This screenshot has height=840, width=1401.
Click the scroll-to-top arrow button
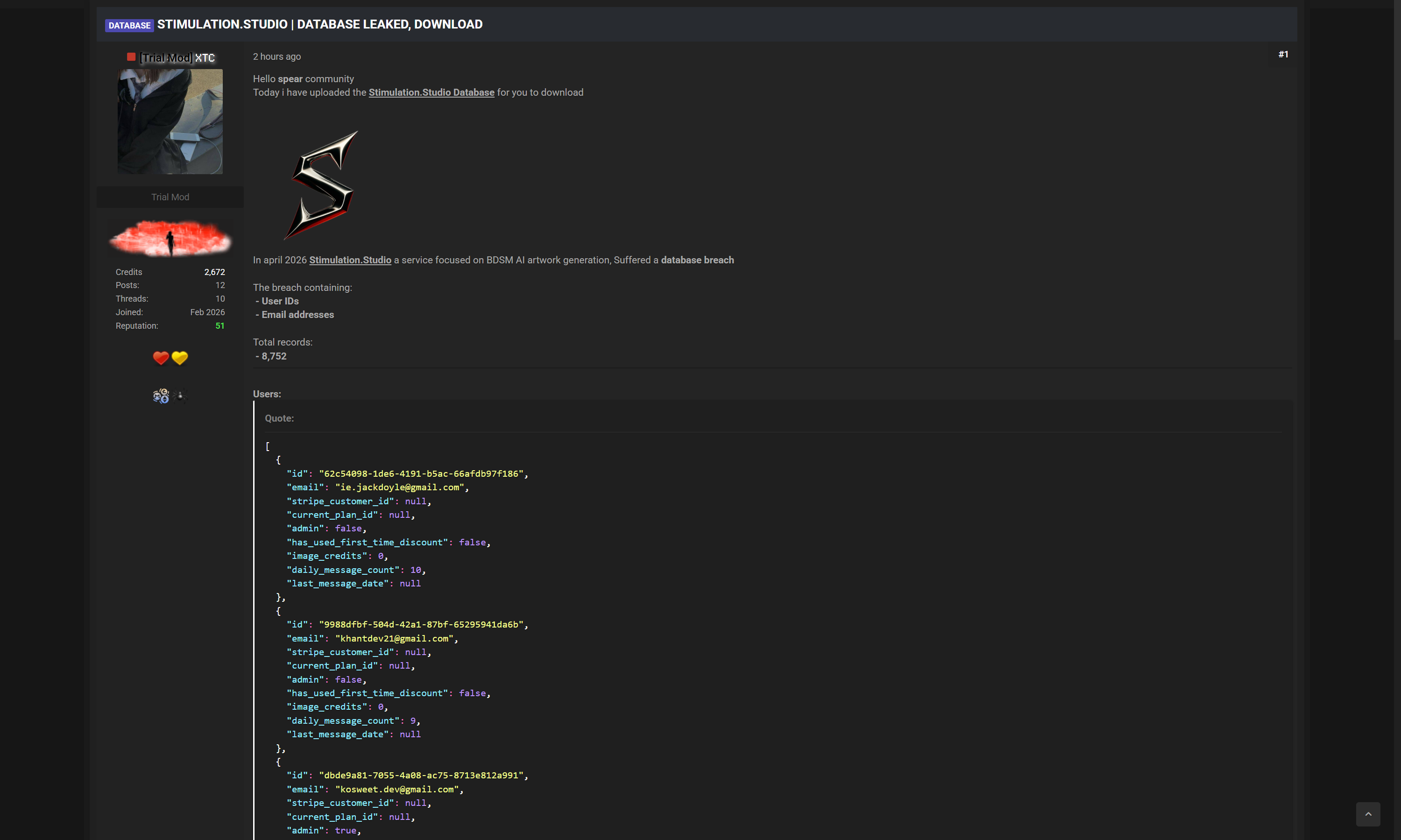point(1367,814)
